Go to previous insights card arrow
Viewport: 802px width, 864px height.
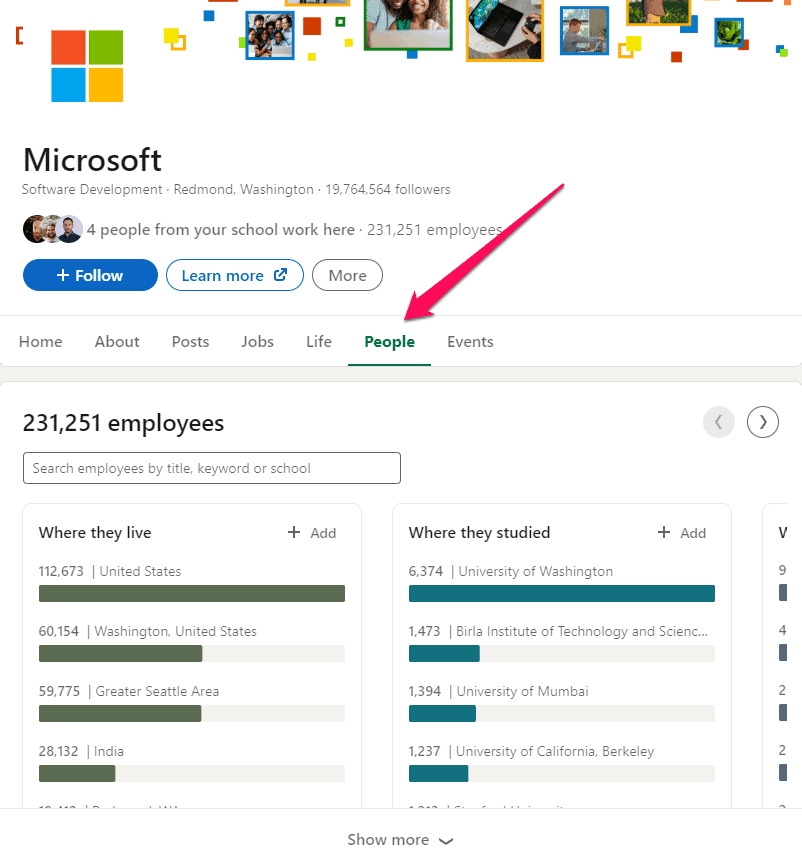[719, 422]
